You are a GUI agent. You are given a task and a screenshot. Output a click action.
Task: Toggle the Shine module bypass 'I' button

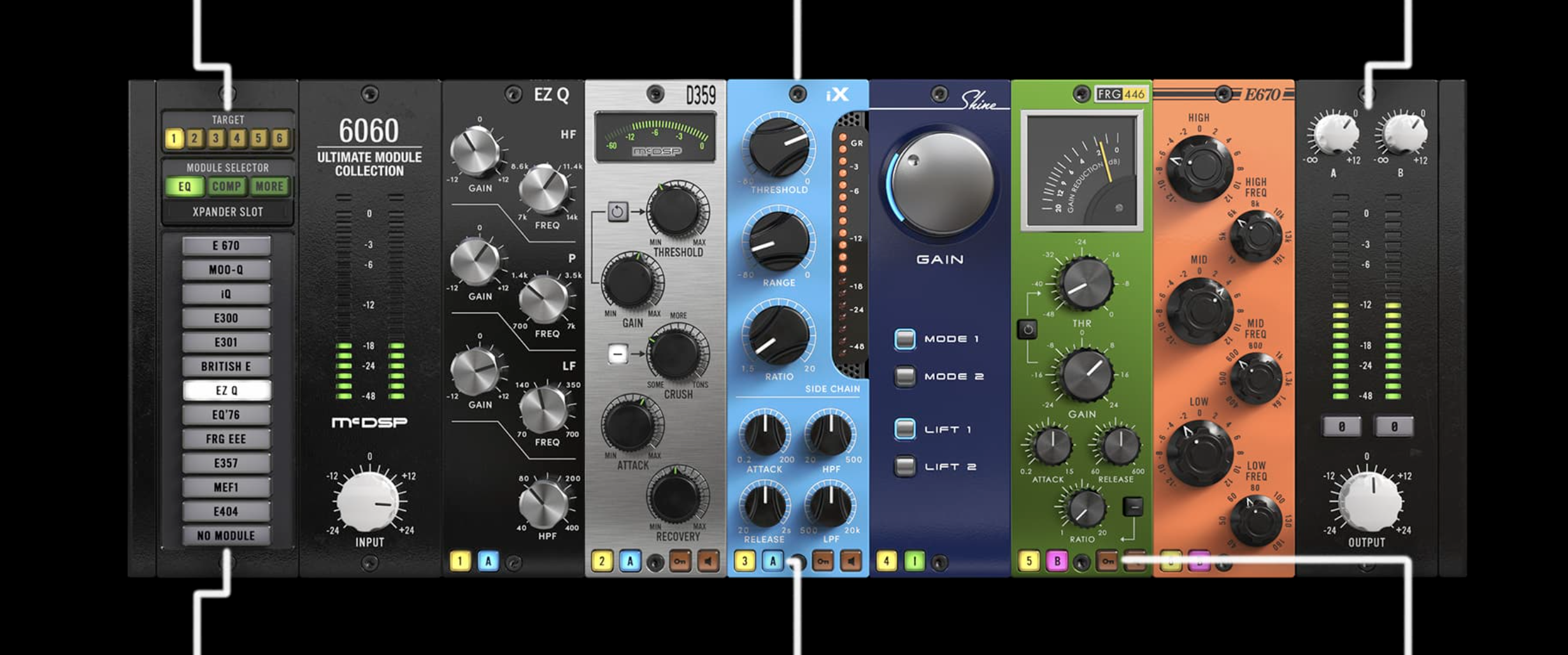(914, 561)
